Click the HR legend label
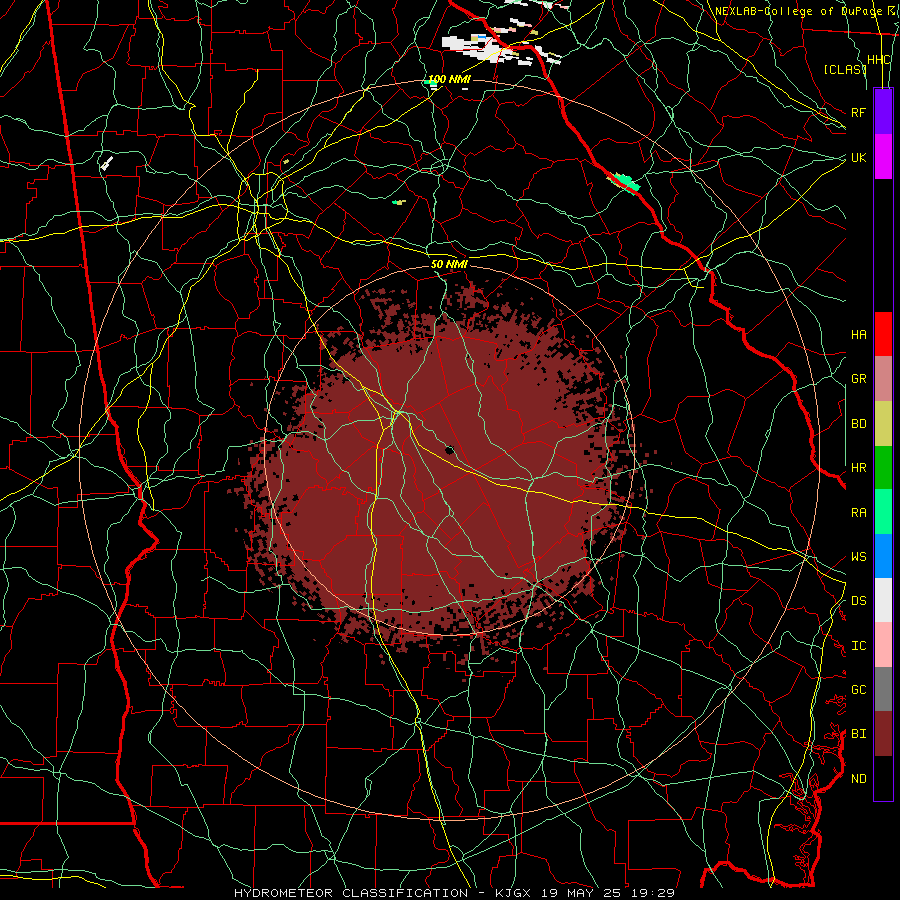The width and height of the screenshot is (900, 900). click(x=859, y=468)
